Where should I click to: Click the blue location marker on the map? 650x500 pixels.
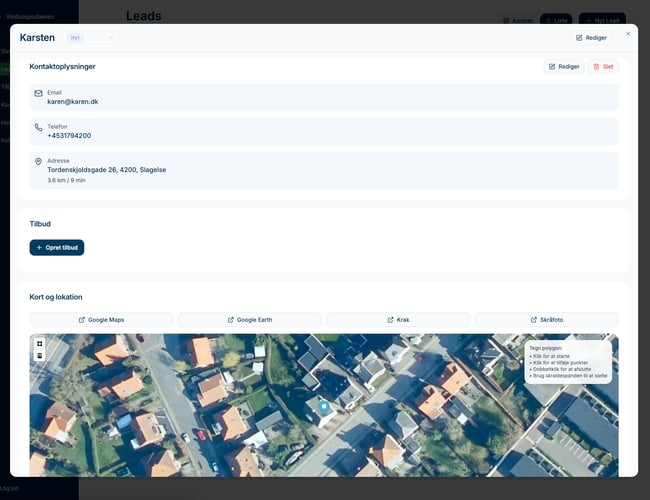(x=323, y=406)
